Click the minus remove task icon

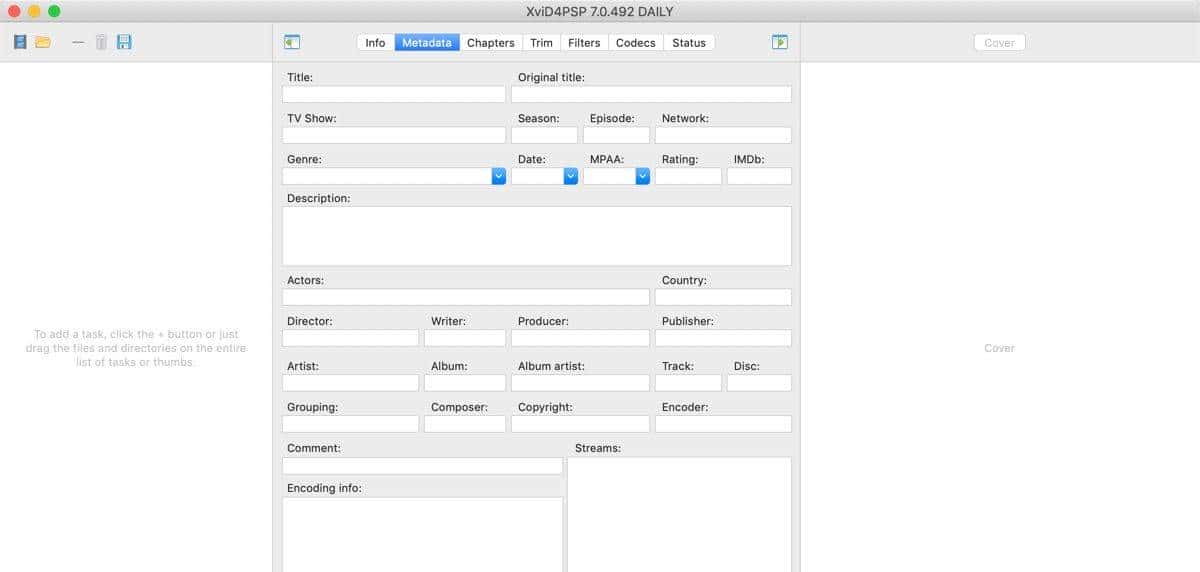78,42
